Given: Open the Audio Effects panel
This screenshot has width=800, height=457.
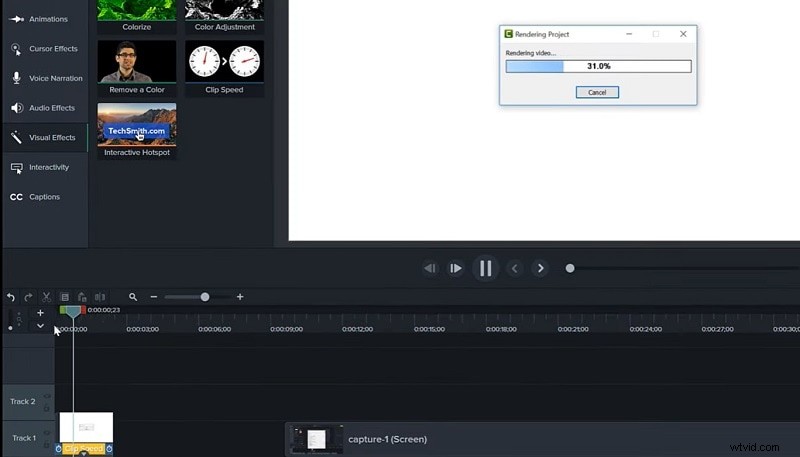Looking at the screenshot, I should pyautogui.click(x=45, y=108).
